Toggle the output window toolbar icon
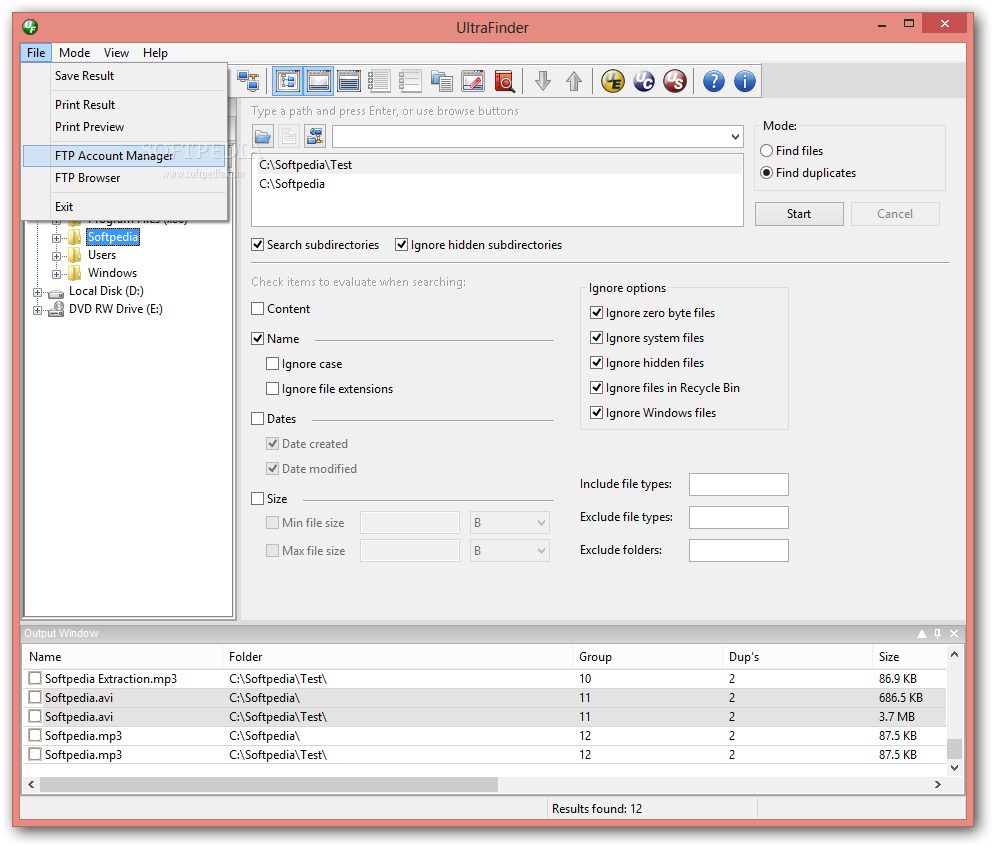This screenshot has width=994, height=847. [349, 81]
